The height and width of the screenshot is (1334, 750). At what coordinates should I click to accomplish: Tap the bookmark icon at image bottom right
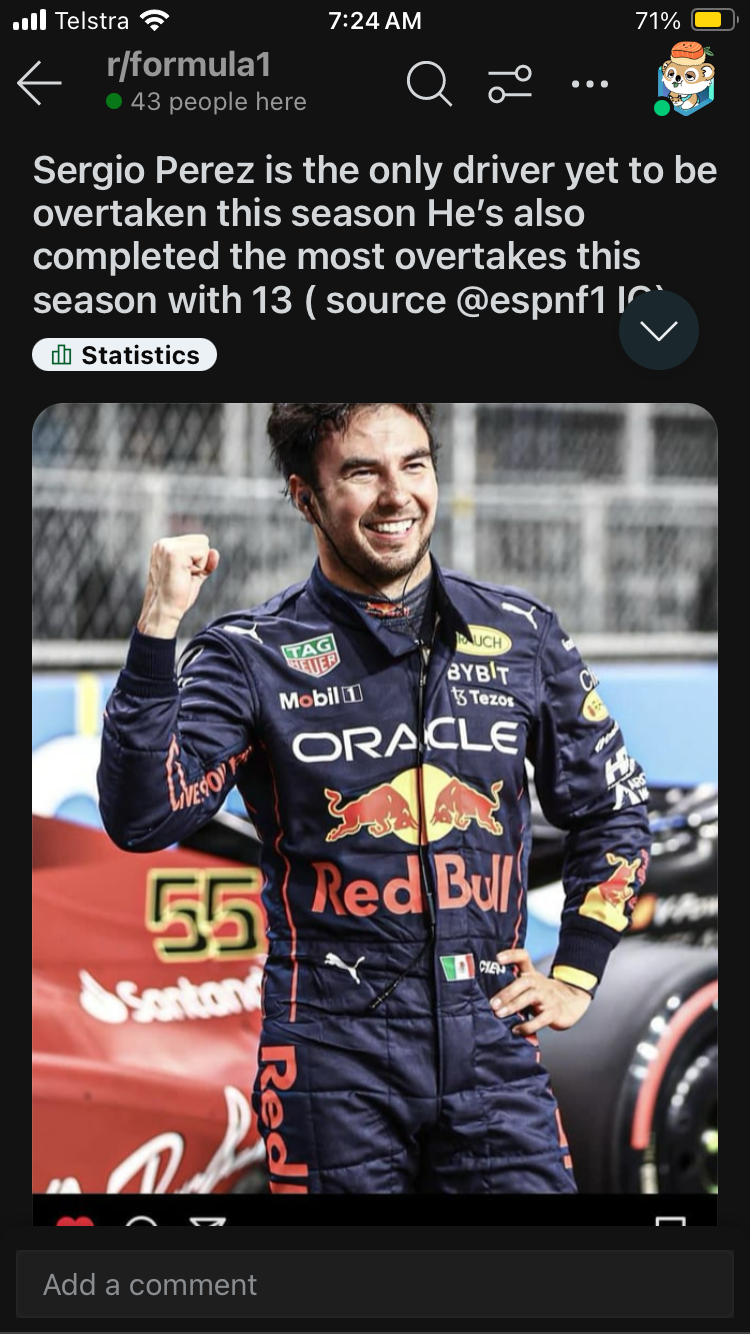pos(670,1220)
